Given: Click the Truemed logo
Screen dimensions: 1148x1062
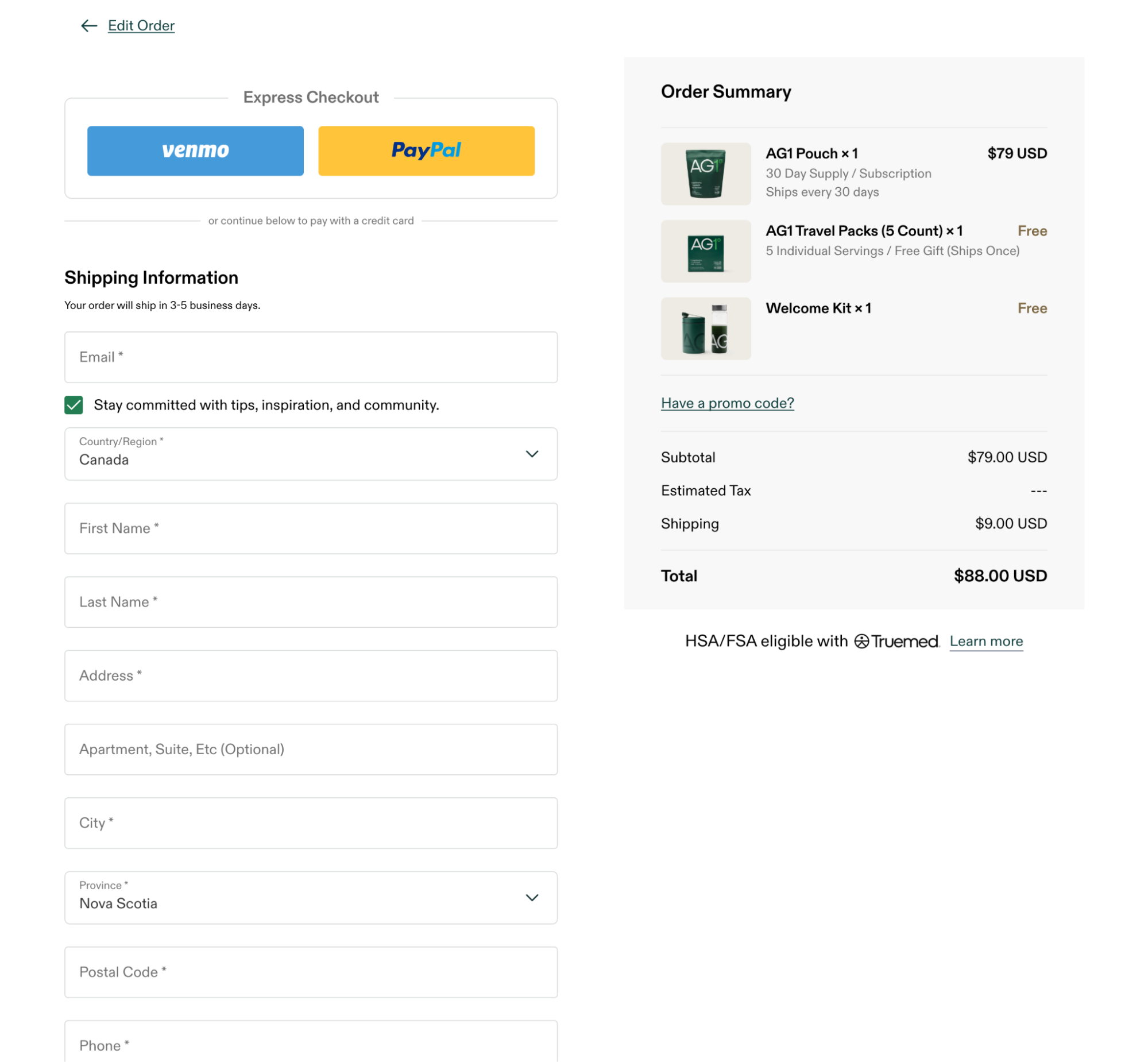Looking at the screenshot, I should 896,641.
